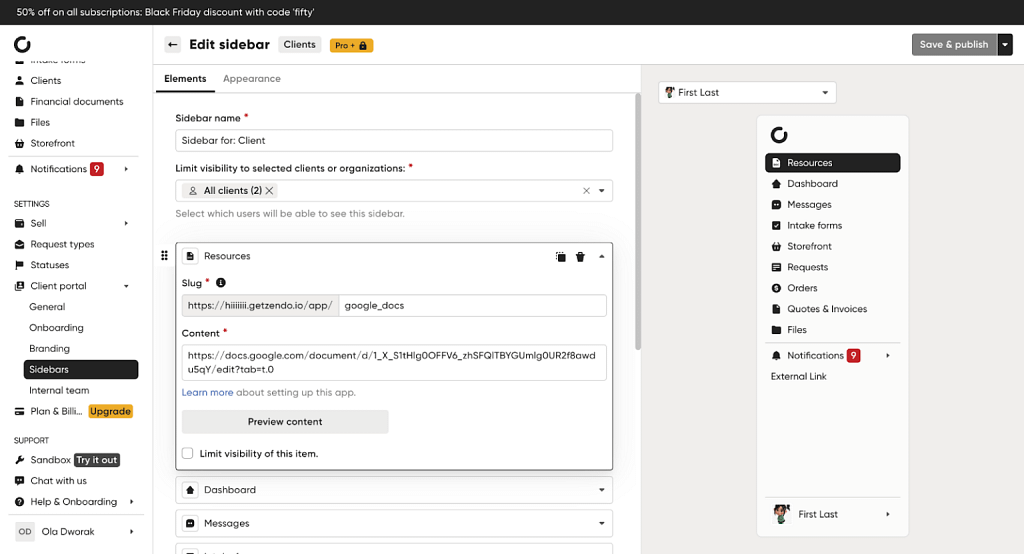Collapse the Resources element panel
This screenshot has height=554, width=1024.
coord(601,257)
